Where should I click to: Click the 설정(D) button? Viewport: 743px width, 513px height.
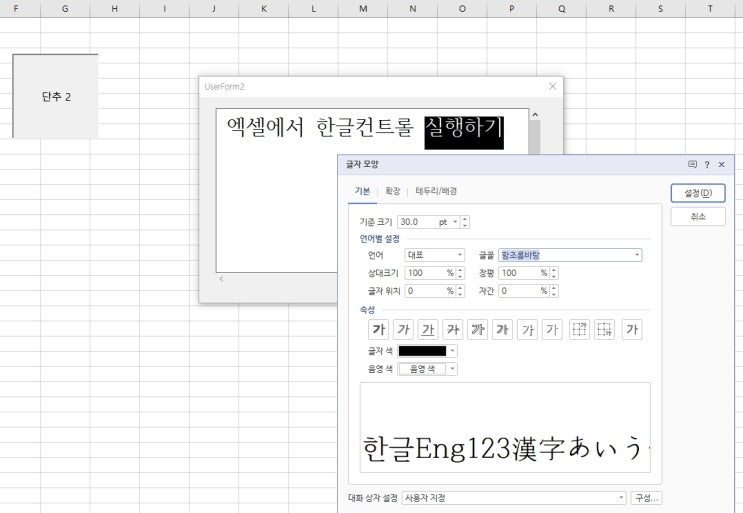[698, 193]
